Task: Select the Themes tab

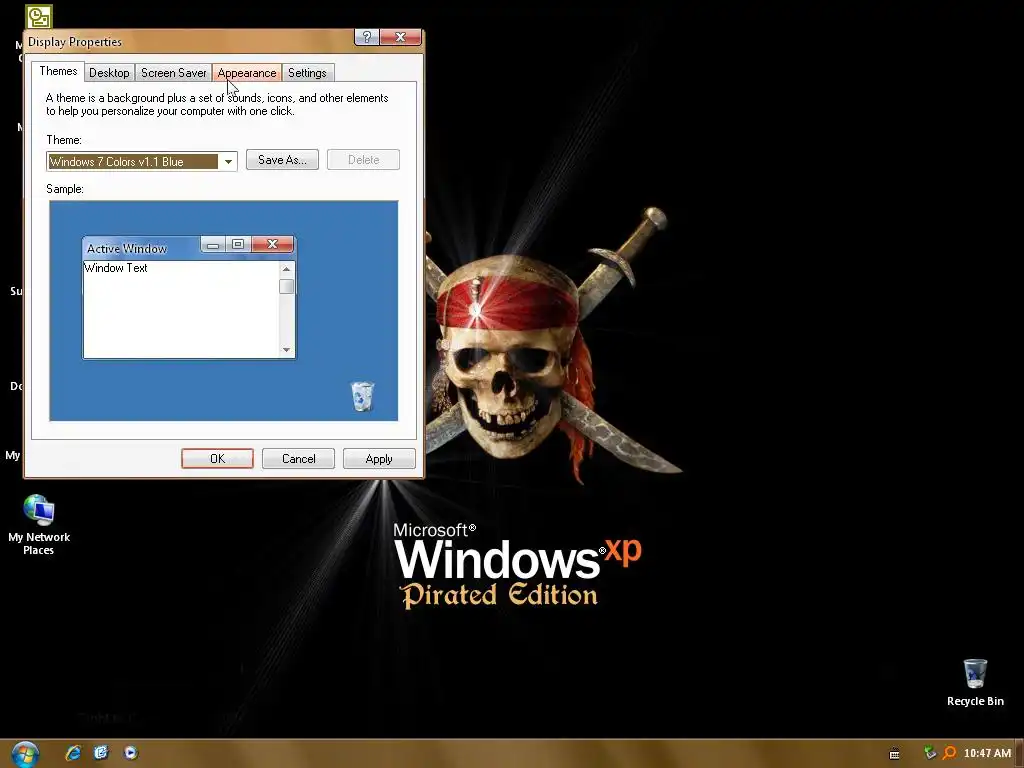Action: coord(58,71)
